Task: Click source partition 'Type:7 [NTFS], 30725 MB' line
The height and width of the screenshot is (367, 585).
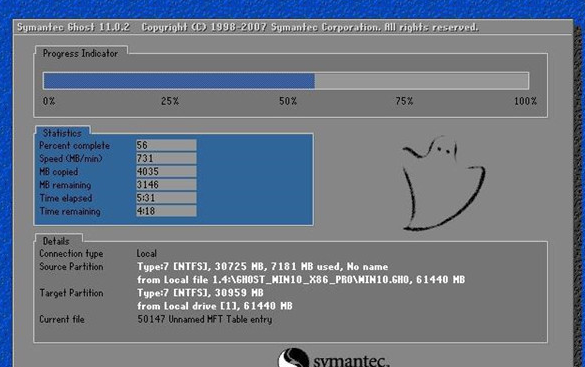Action: tap(263, 267)
